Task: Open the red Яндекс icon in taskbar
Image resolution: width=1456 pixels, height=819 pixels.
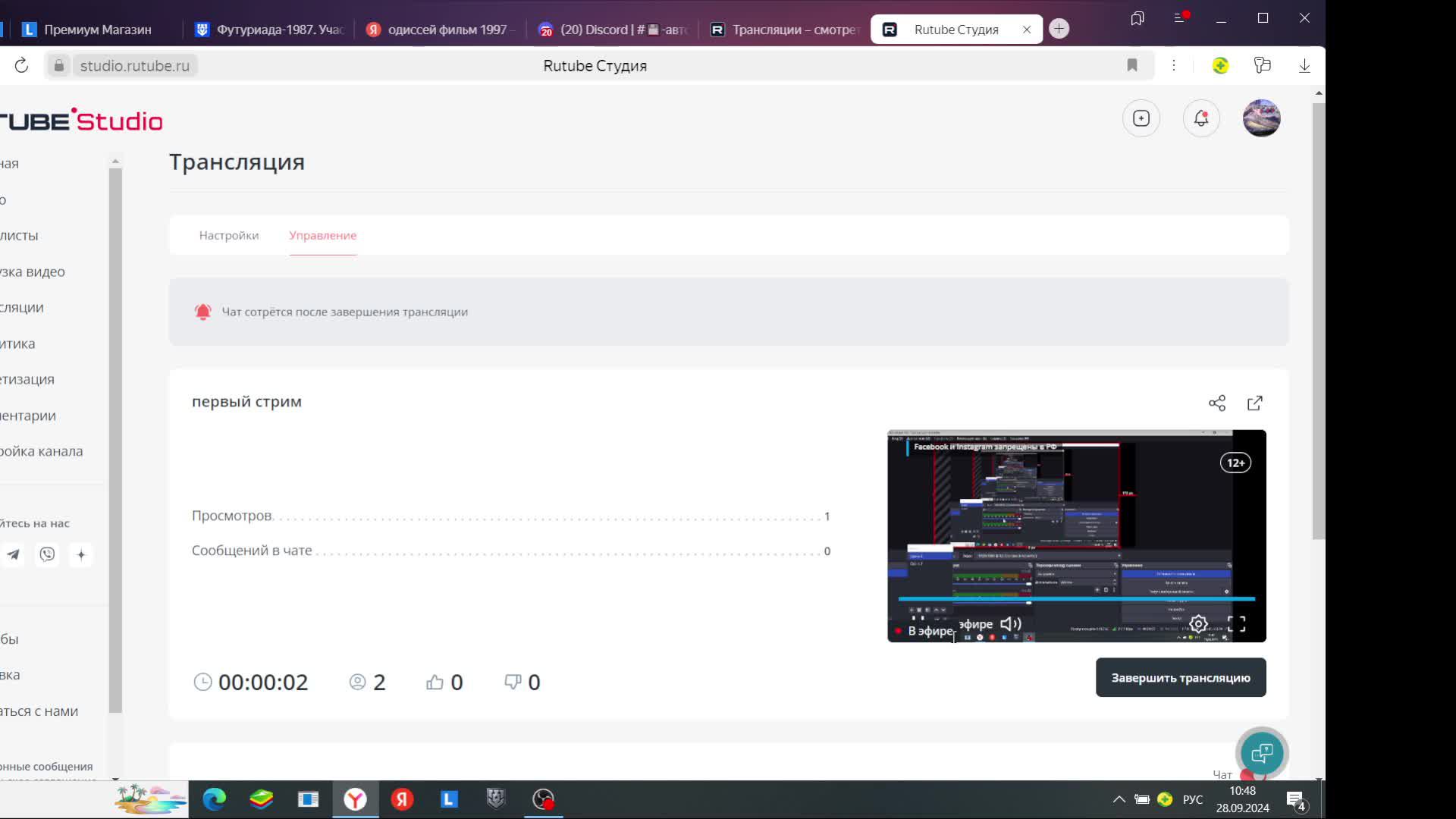Action: (x=402, y=799)
